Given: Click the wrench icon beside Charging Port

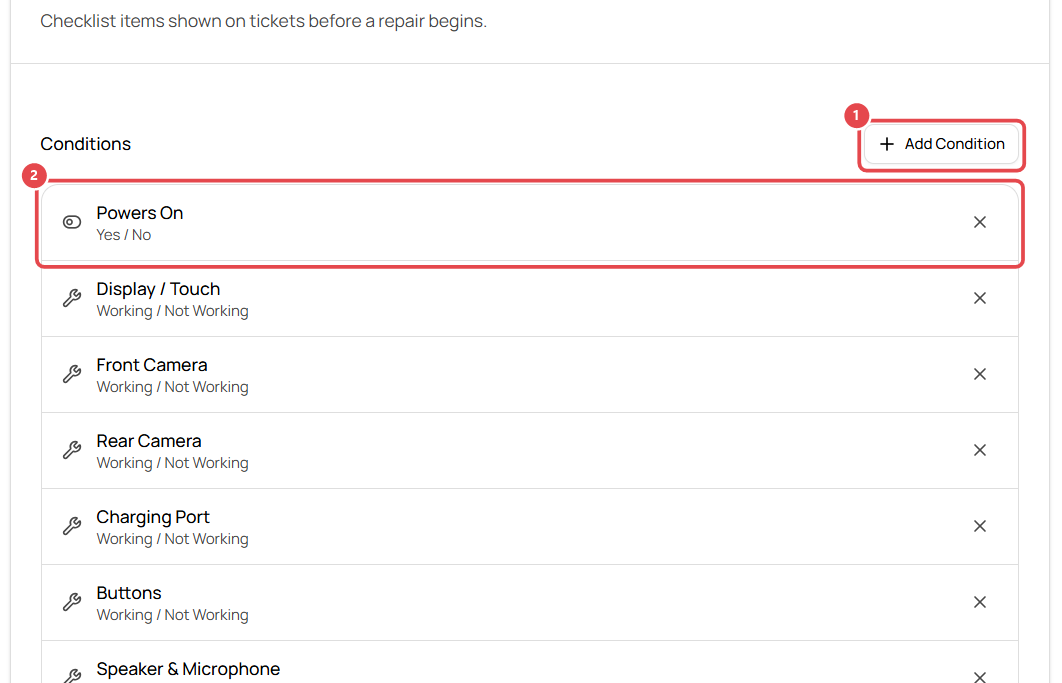Looking at the screenshot, I should pos(72,526).
